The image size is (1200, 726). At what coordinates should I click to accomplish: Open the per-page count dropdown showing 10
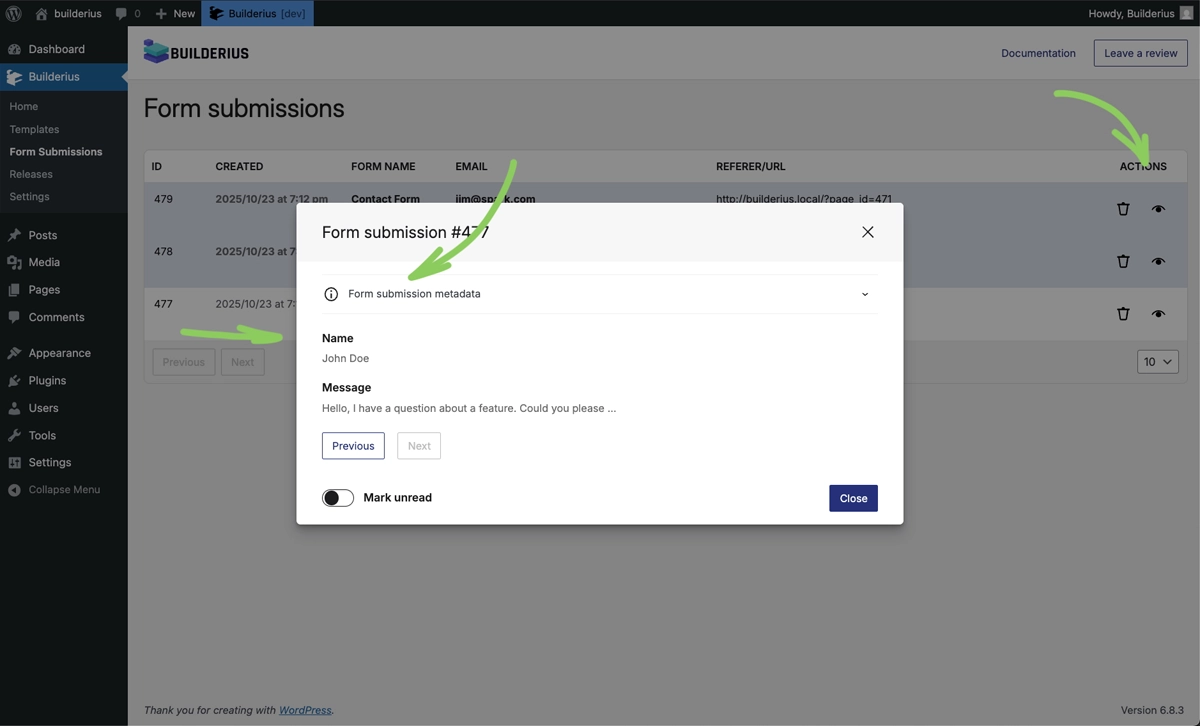[x=1157, y=361]
